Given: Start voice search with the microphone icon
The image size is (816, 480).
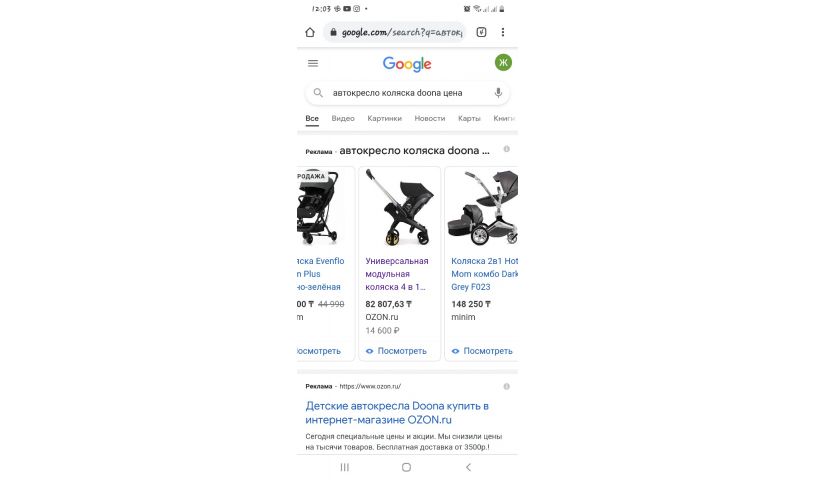Looking at the screenshot, I should 498,93.
